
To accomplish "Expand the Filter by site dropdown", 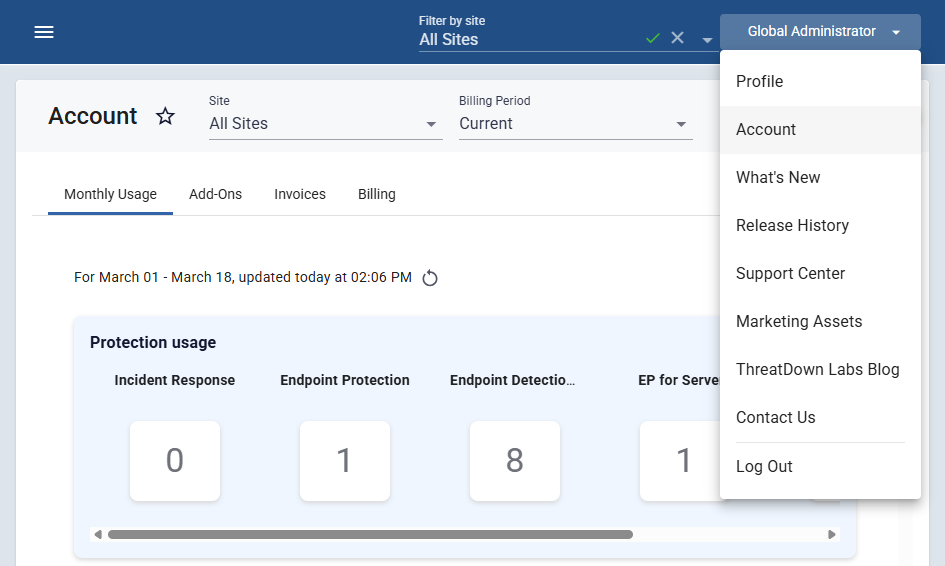I will [x=706, y=40].
